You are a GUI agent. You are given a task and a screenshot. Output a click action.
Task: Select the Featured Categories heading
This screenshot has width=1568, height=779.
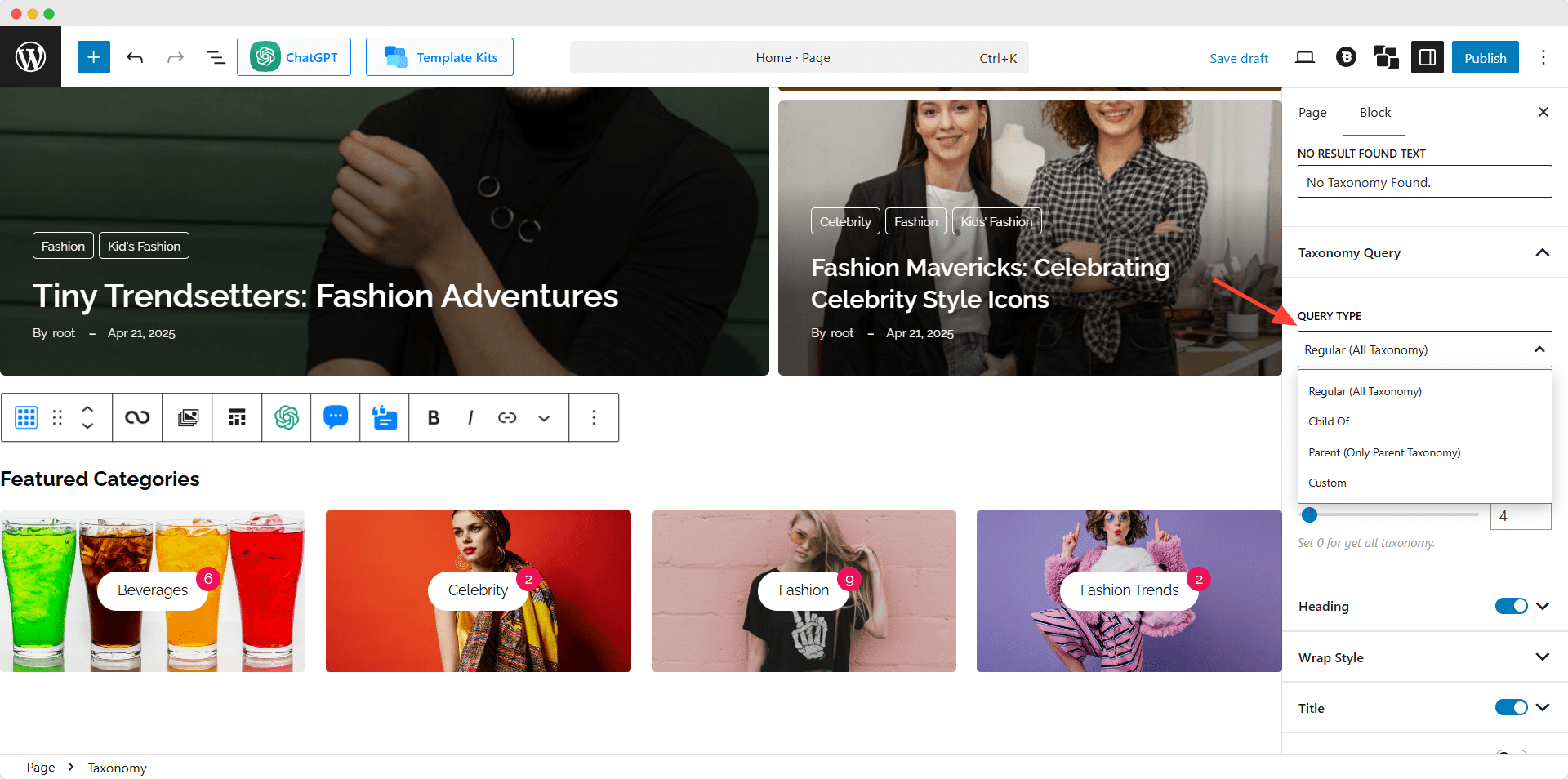(x=100, y=479)
